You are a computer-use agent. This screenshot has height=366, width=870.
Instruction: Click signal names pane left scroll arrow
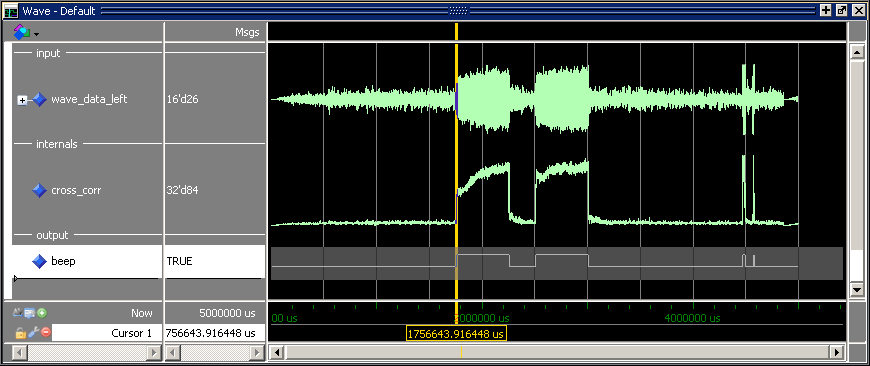(x=18, y=352)
